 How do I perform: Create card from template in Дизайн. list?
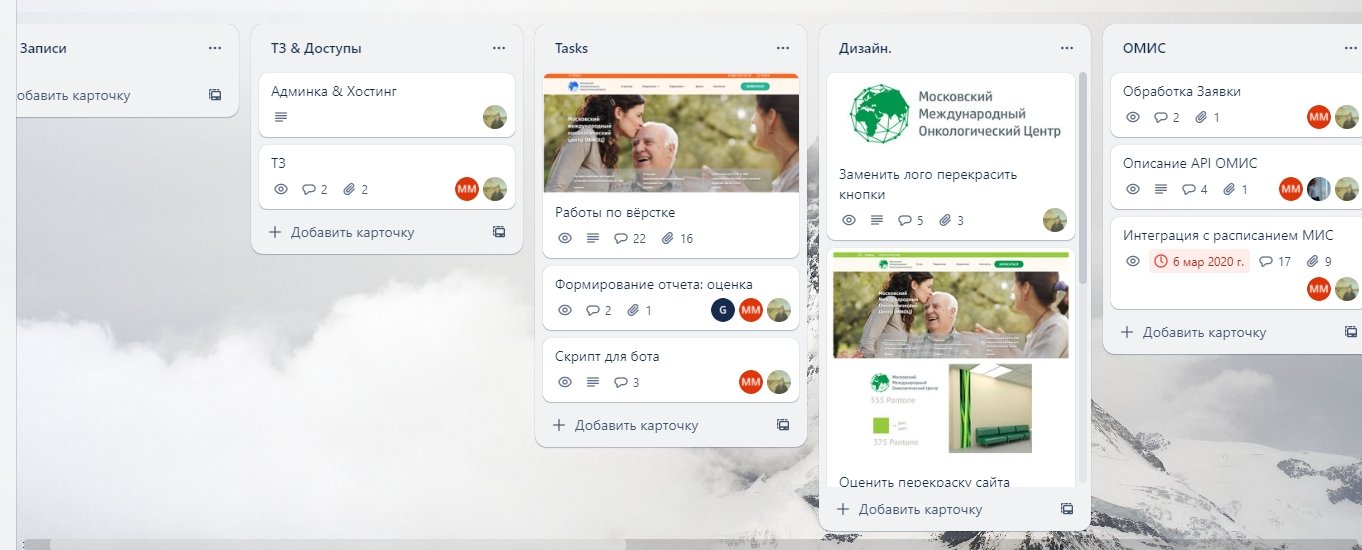1067,509
